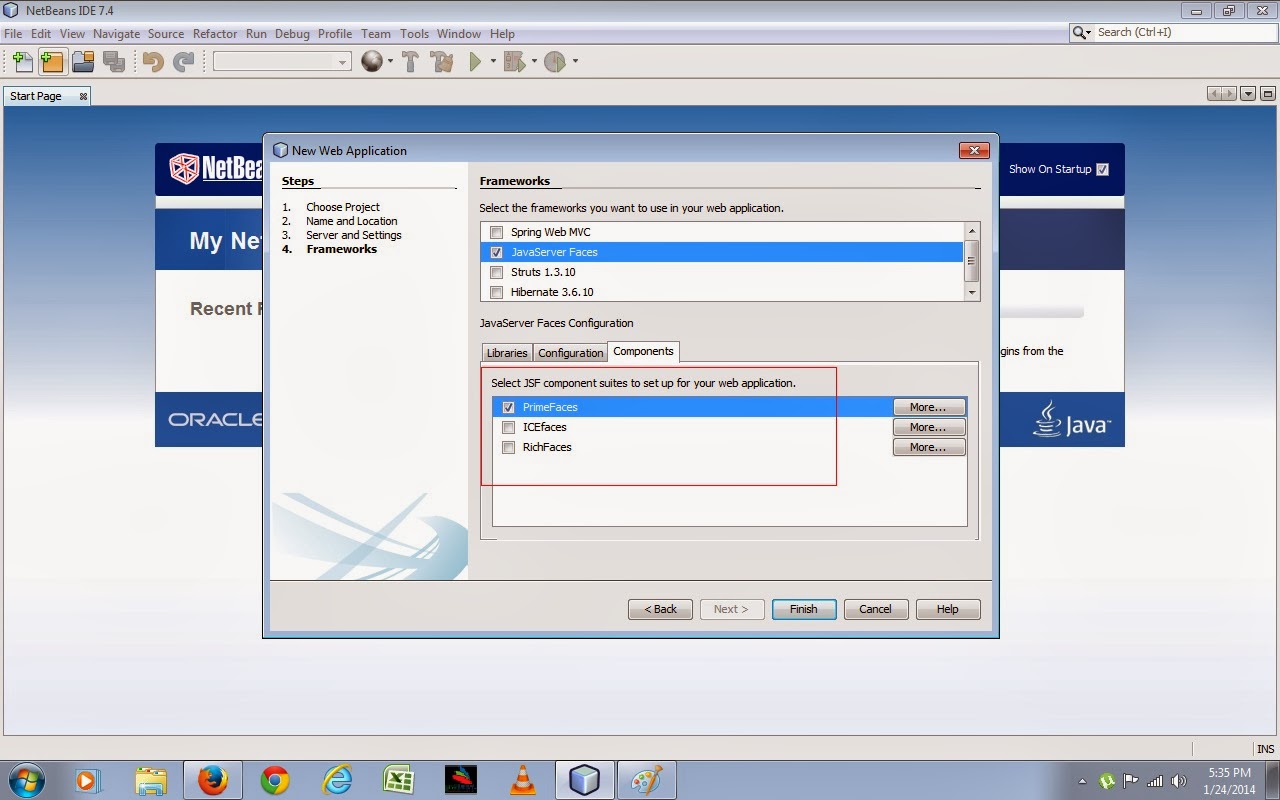Image resolution: width=1280 pixels, height=800 pixels.
Task: Open the File menu
Action: click(13, 33)
